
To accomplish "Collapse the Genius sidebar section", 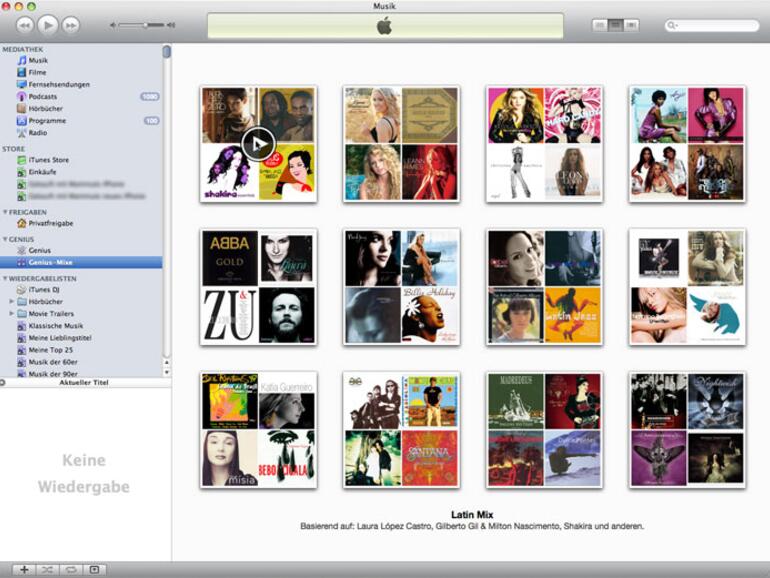I will tap(4, 240).
